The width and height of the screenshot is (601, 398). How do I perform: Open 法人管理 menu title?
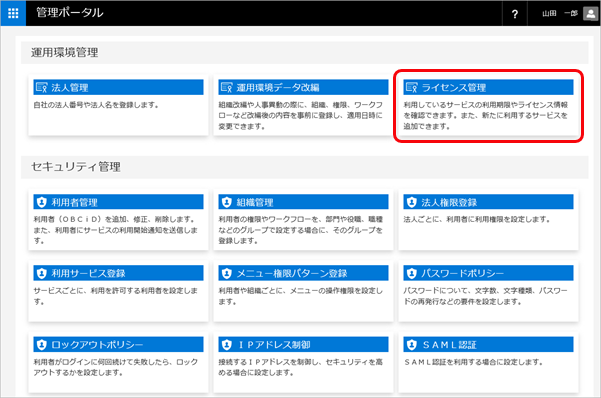70,88
